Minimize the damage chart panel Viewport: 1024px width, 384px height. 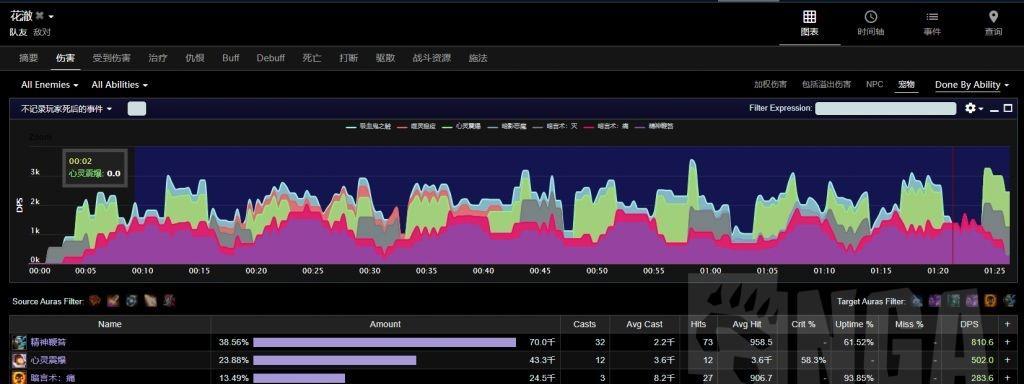click(x=994, y=109)
